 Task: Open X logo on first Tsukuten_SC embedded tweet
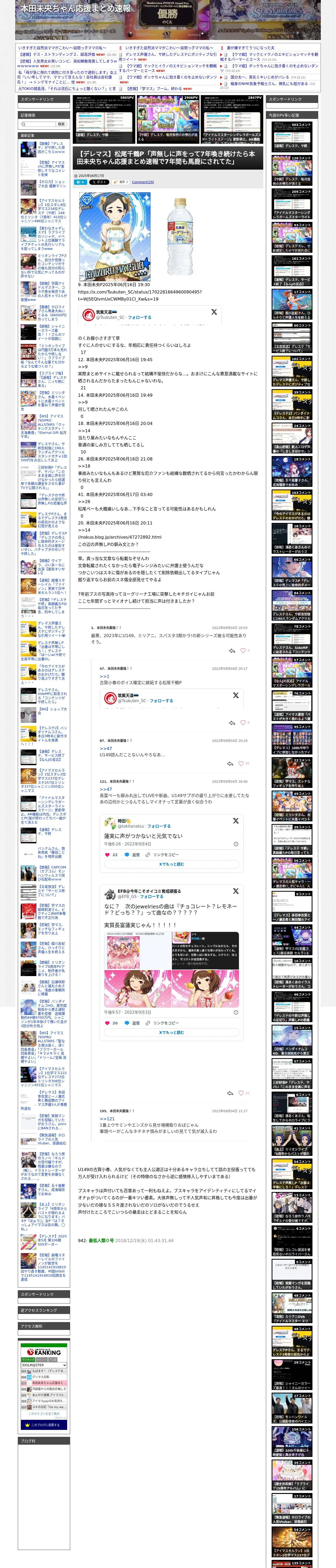(214, 312)
